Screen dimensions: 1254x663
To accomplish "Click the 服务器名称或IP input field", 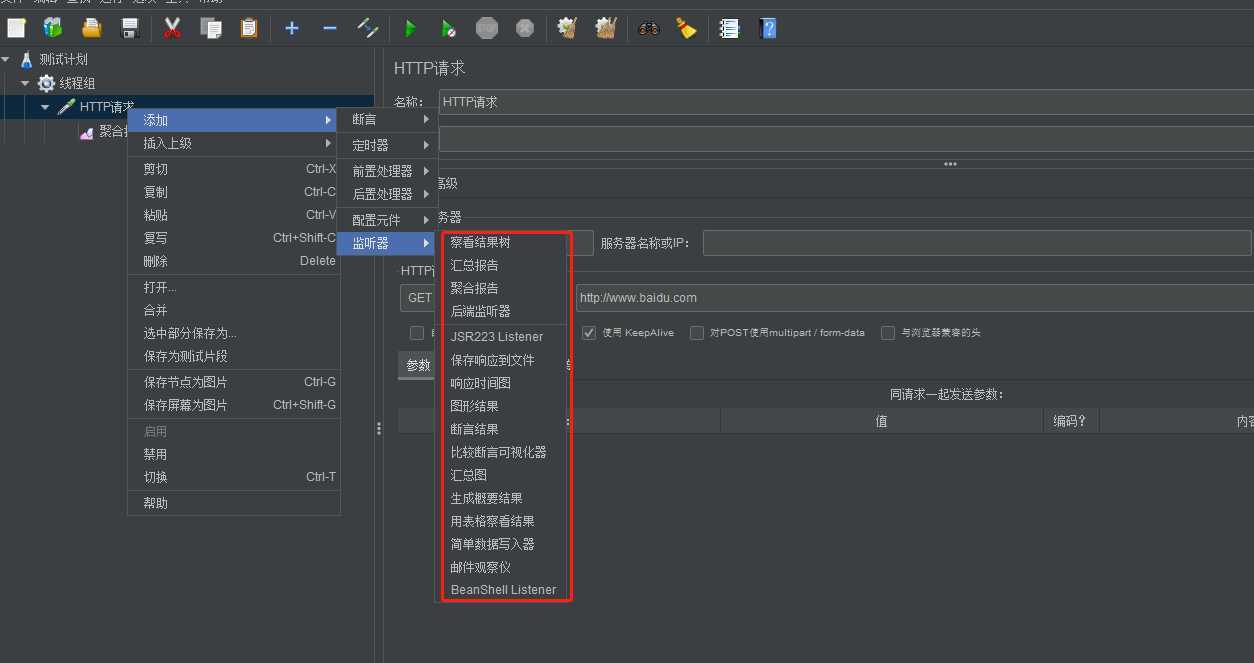I will (977, 243).
